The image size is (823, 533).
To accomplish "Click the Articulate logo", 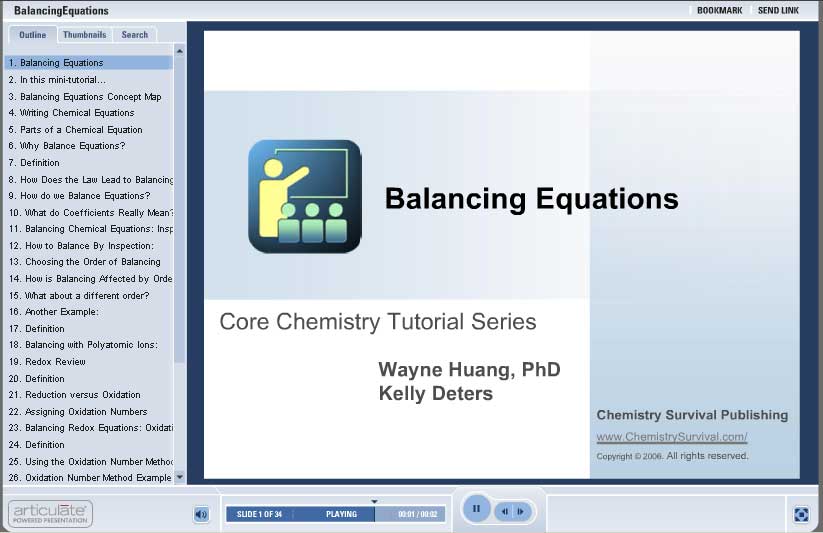I will (50, 513).
